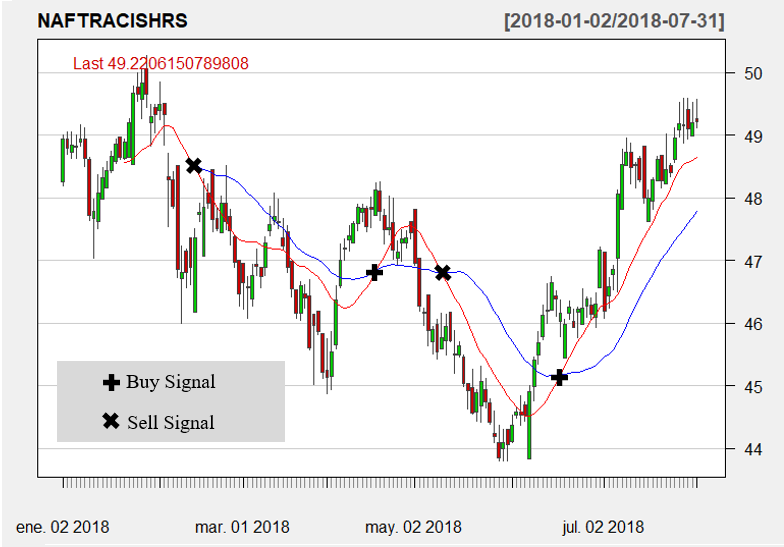Select the second Sell Signal marker in May

[x=443, y=272]
